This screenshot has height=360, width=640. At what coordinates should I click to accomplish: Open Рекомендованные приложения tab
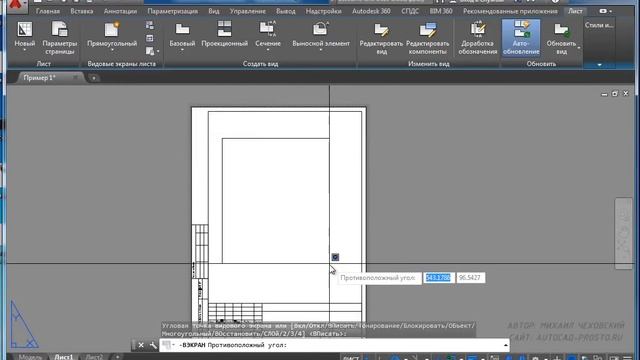tap(510, 11)
